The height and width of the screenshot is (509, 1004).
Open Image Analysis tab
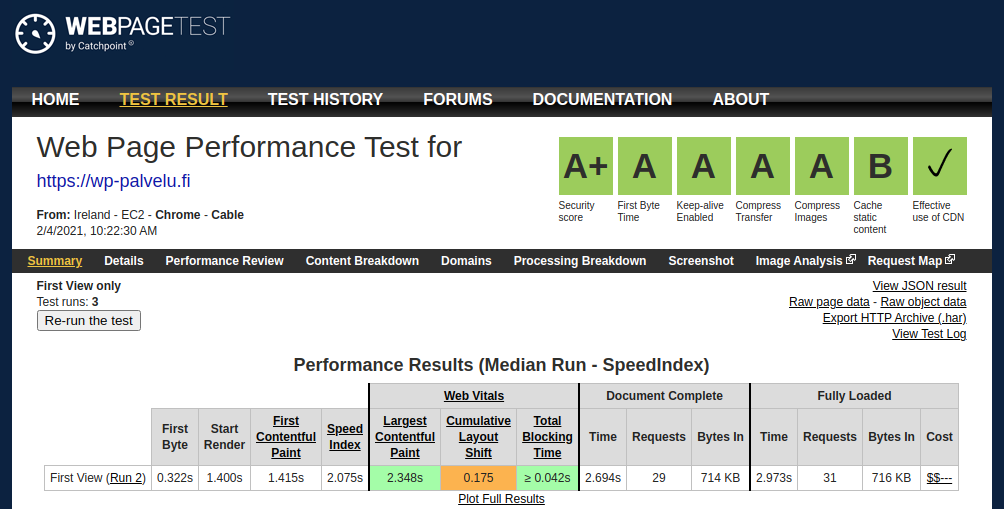(x=799, y=261)
